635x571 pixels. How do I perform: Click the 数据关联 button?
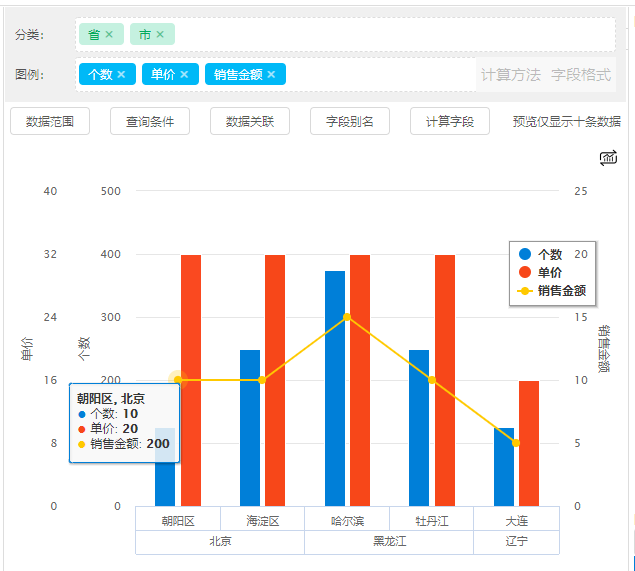(x=250, y=121)
